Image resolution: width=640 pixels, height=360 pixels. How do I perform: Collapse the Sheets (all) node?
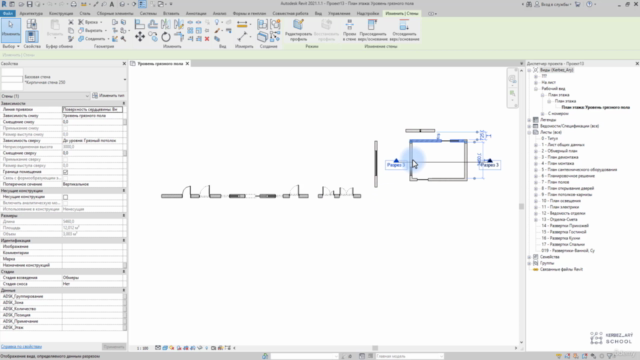pyautogui.click(x=530, y=132)
